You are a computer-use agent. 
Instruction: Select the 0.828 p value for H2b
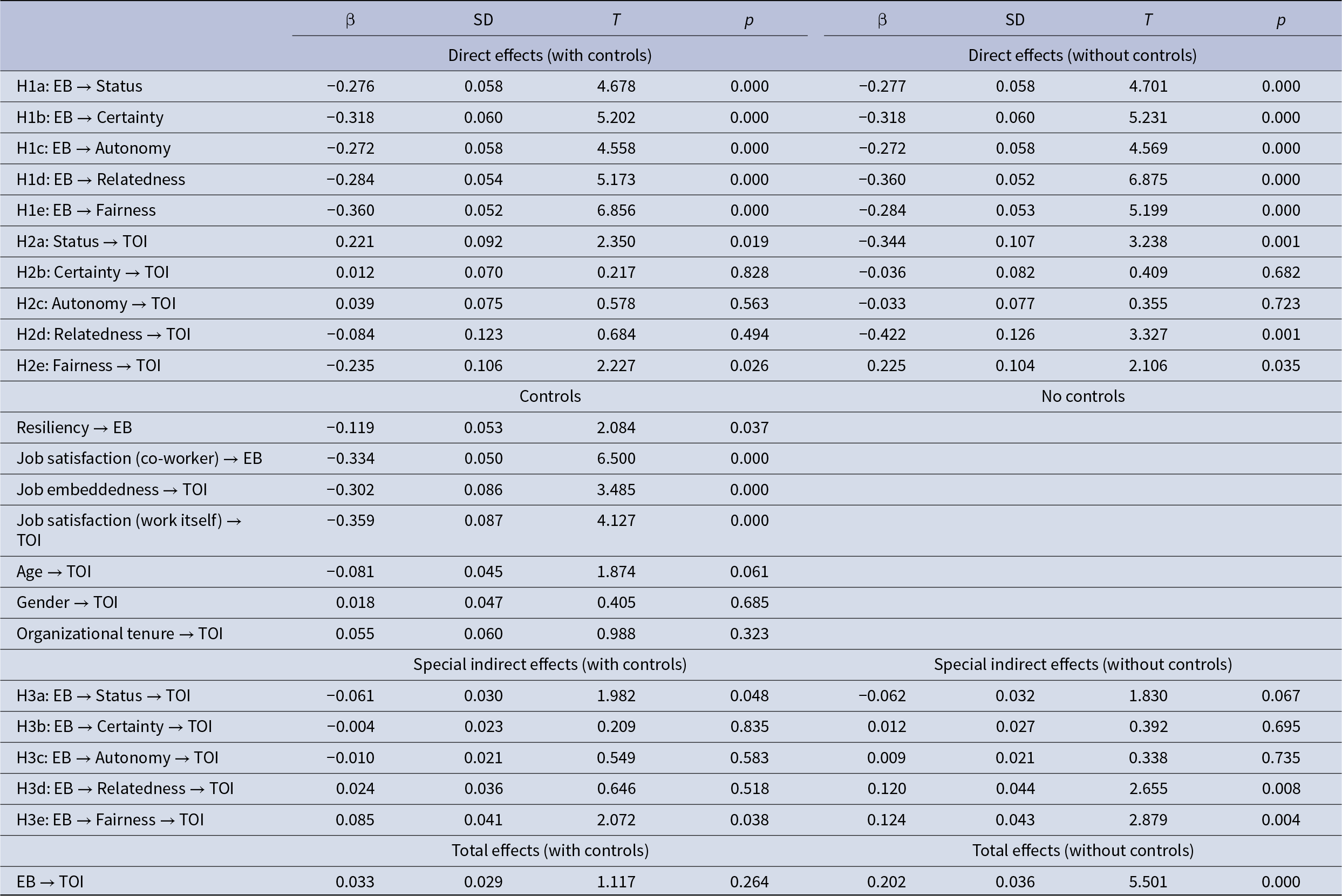(749, 272)
